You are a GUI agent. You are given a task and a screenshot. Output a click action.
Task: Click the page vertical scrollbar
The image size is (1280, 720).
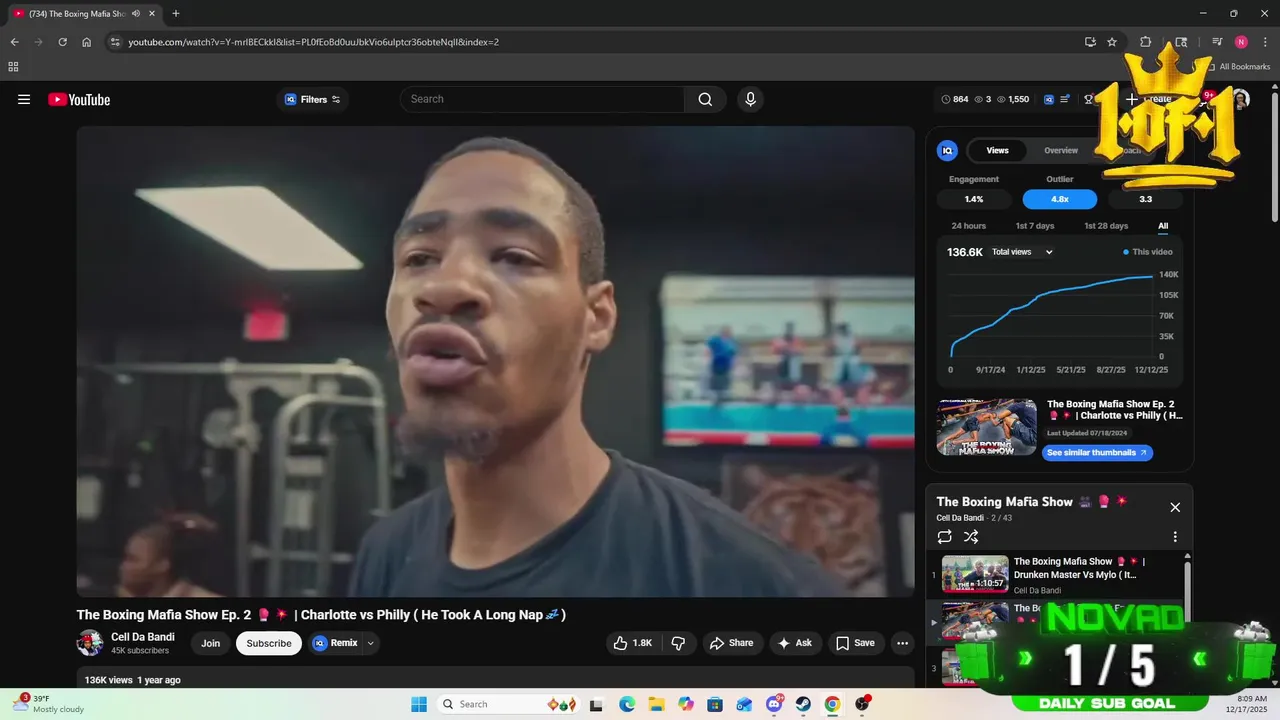click(x=1274, y=156)
